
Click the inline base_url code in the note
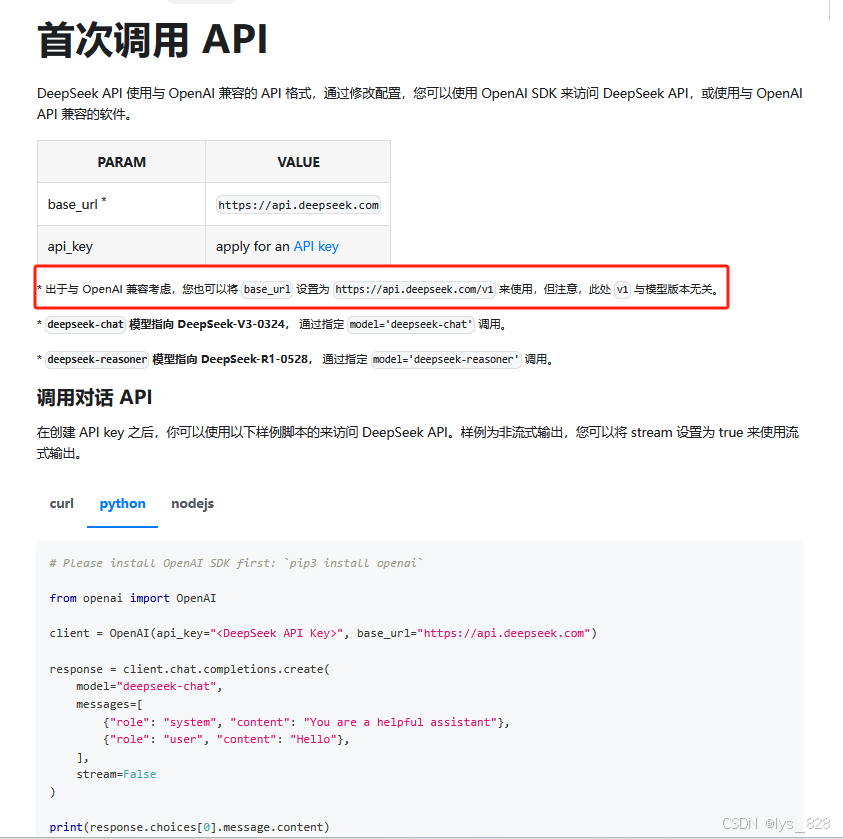point(267,290)
